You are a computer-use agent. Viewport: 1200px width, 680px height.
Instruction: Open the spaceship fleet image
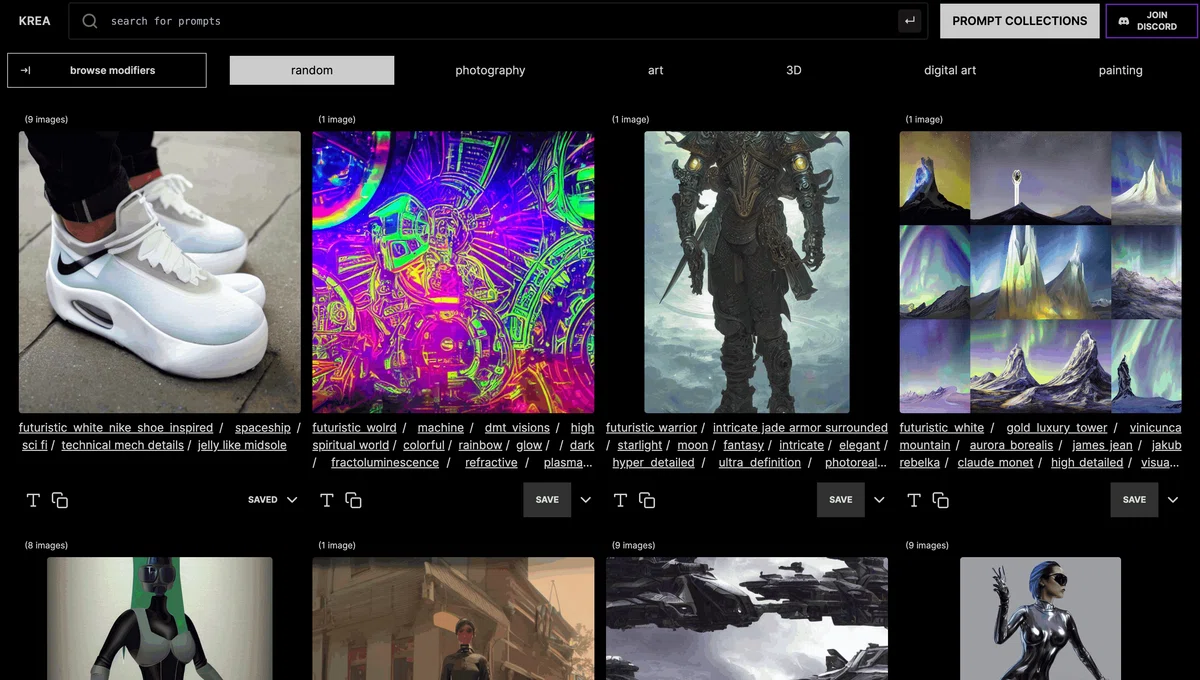pos(747,618)
